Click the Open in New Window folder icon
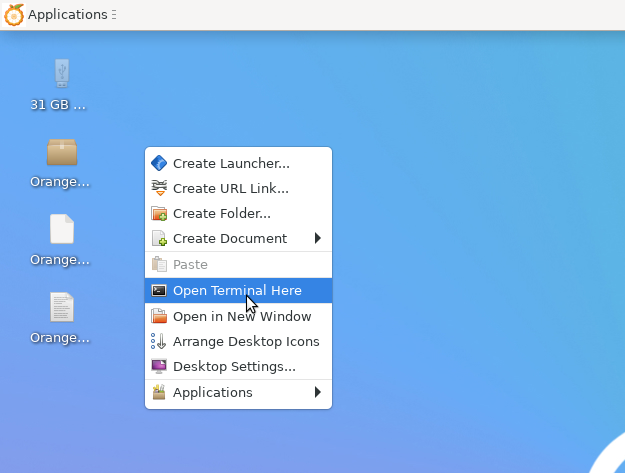Viewport: 625px width, 473px height. 159,316
